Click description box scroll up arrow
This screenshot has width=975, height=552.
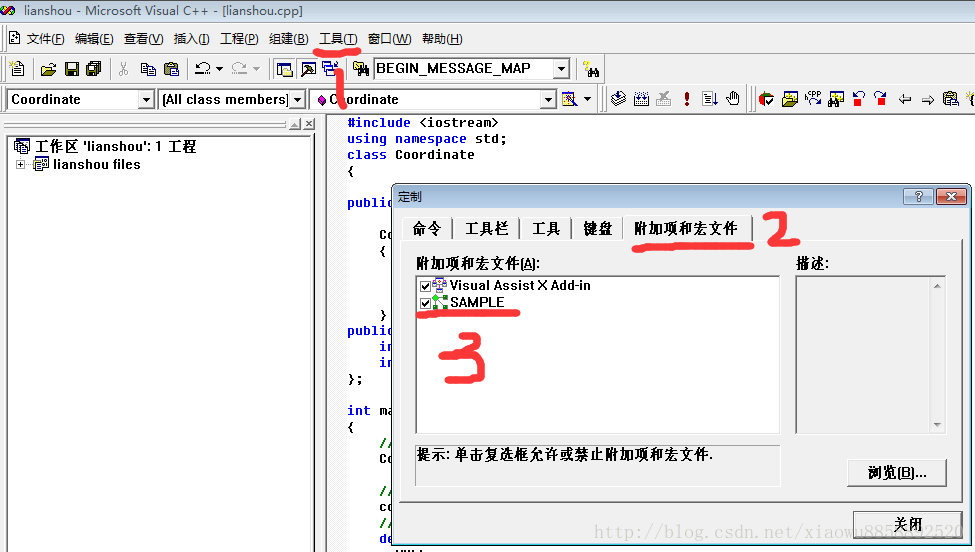coord(937,286)
